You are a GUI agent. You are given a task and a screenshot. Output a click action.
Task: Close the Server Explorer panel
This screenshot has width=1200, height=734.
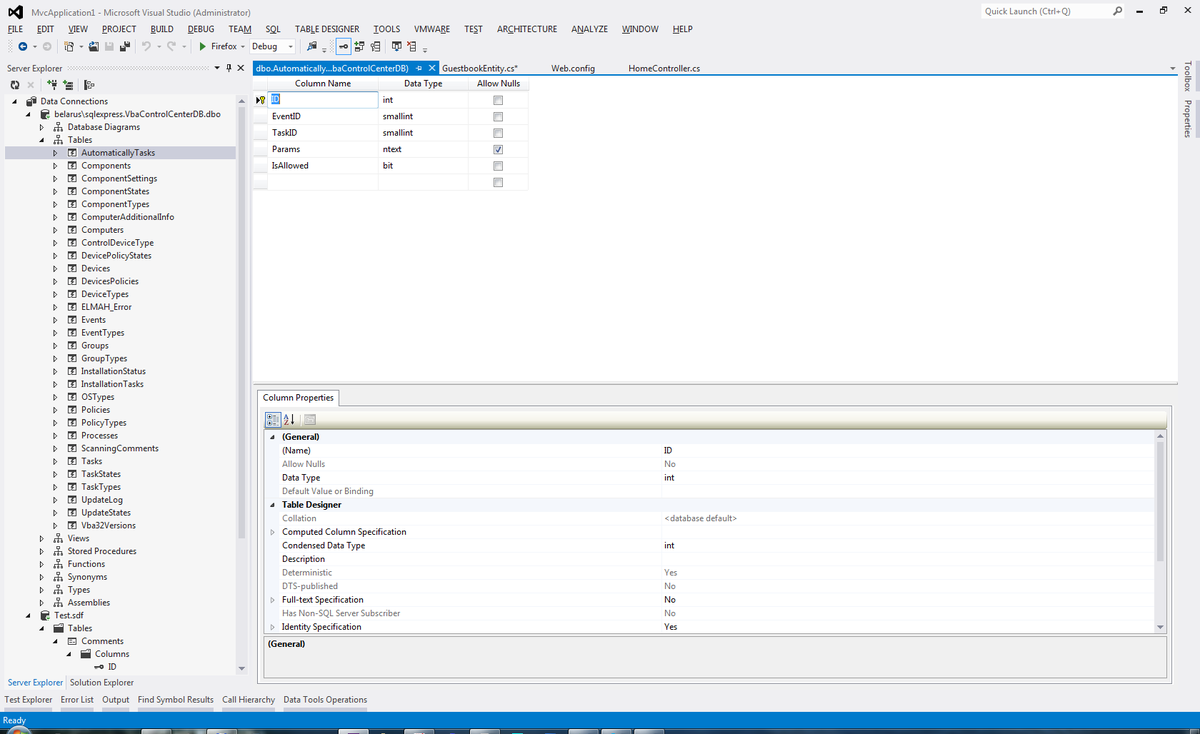[x=240, y=68]
